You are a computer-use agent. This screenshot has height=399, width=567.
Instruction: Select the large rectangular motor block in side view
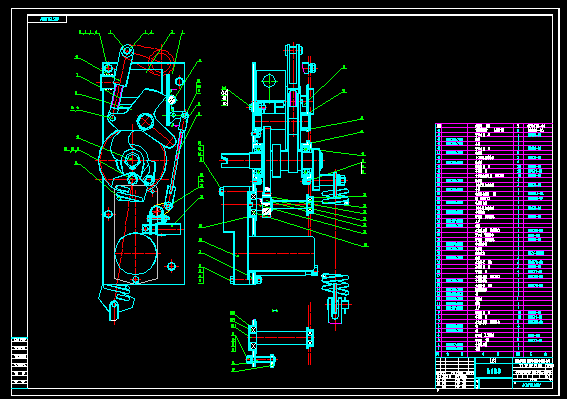pos(281,254)
